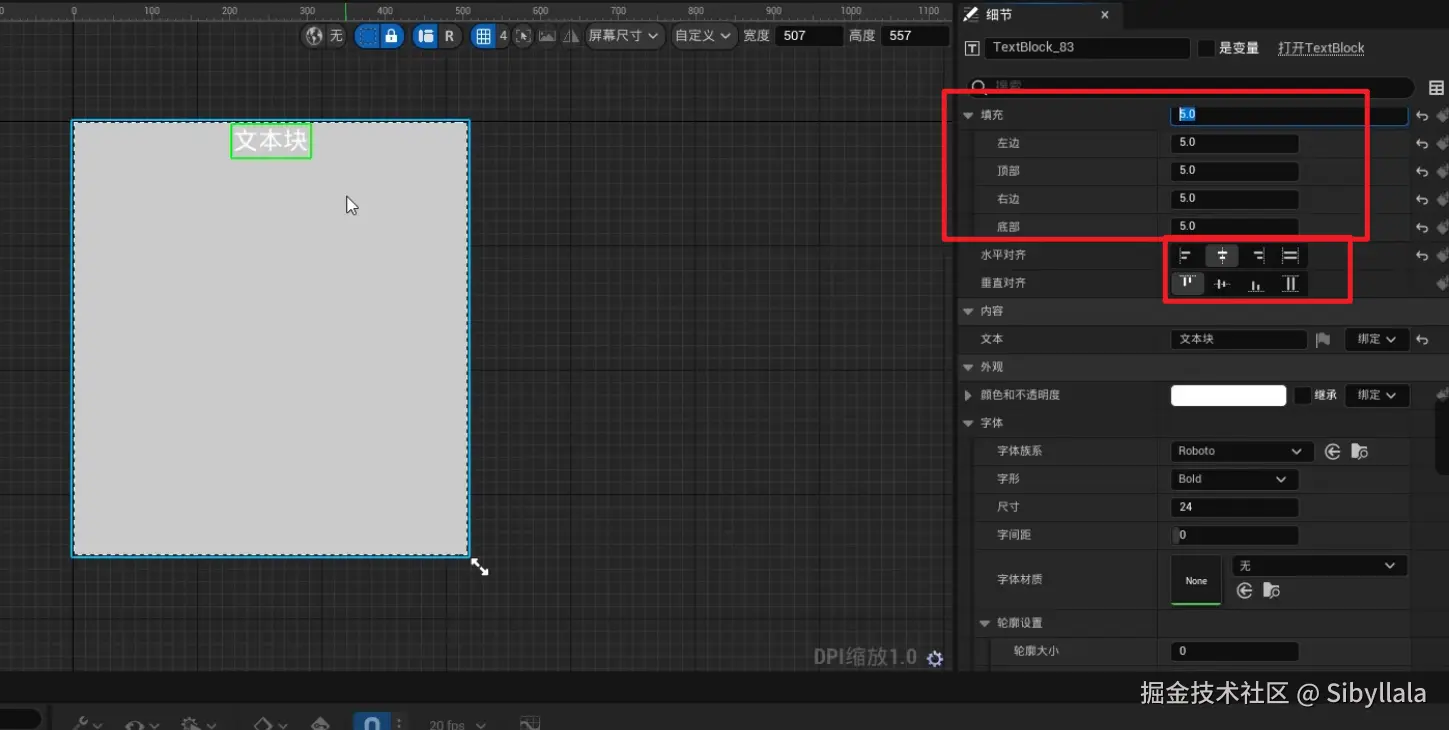
Task: Click the TextBlock_83 name field
Action: [1087, 48]
